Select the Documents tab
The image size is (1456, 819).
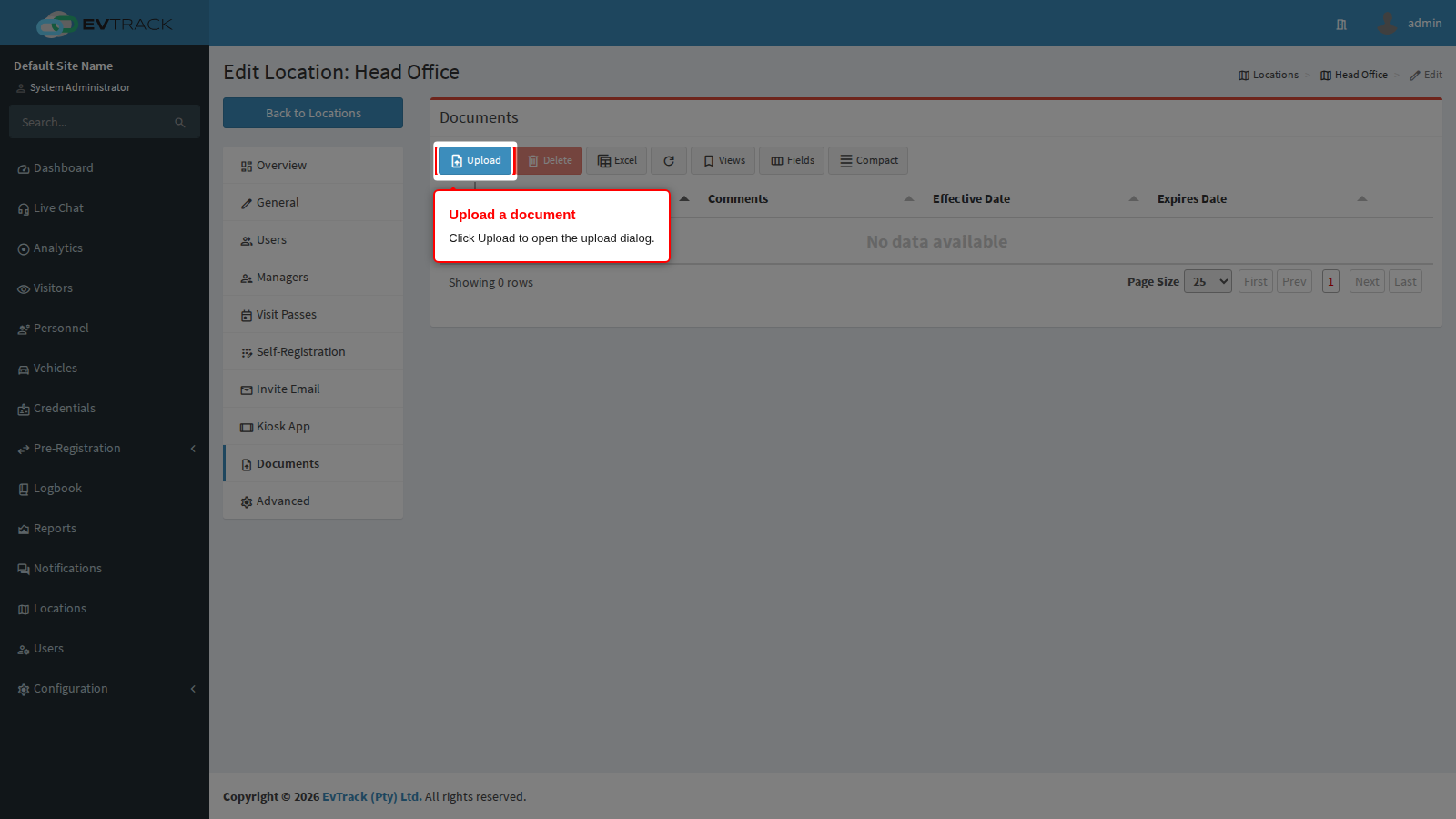(313, 464)
